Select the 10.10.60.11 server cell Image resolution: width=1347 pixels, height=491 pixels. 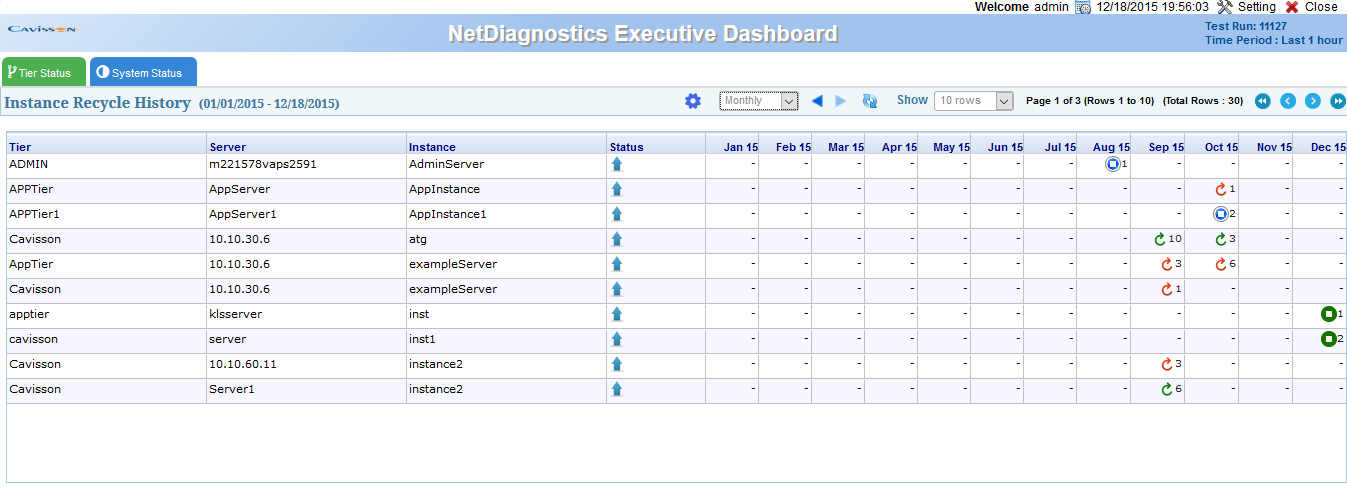(x=306, y=366)
